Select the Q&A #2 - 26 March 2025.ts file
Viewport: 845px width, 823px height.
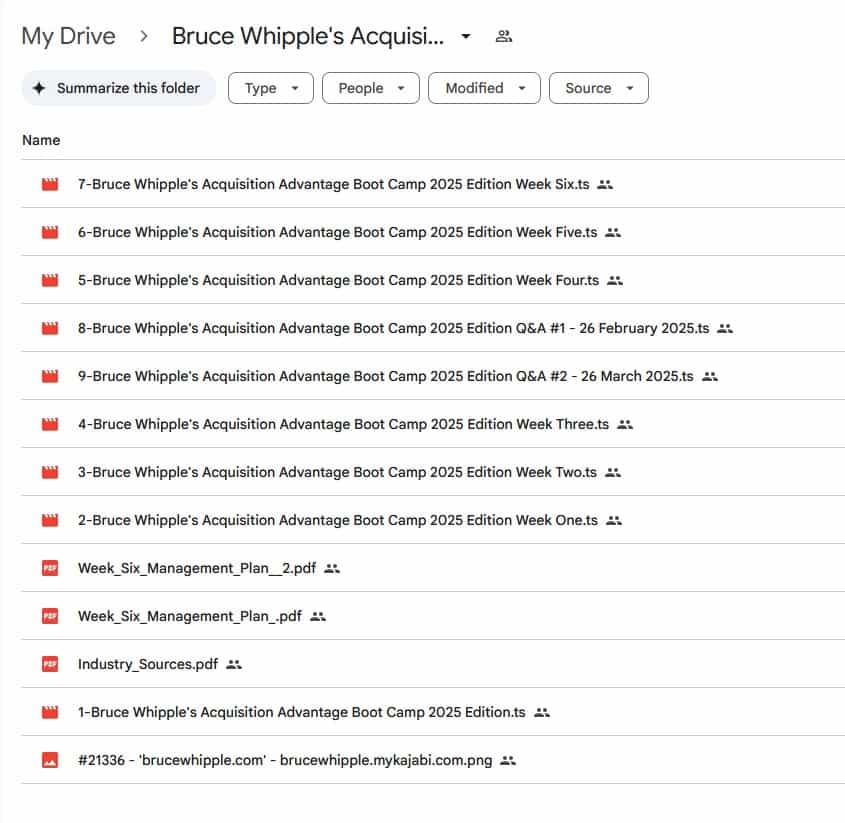tap(385, 376)
